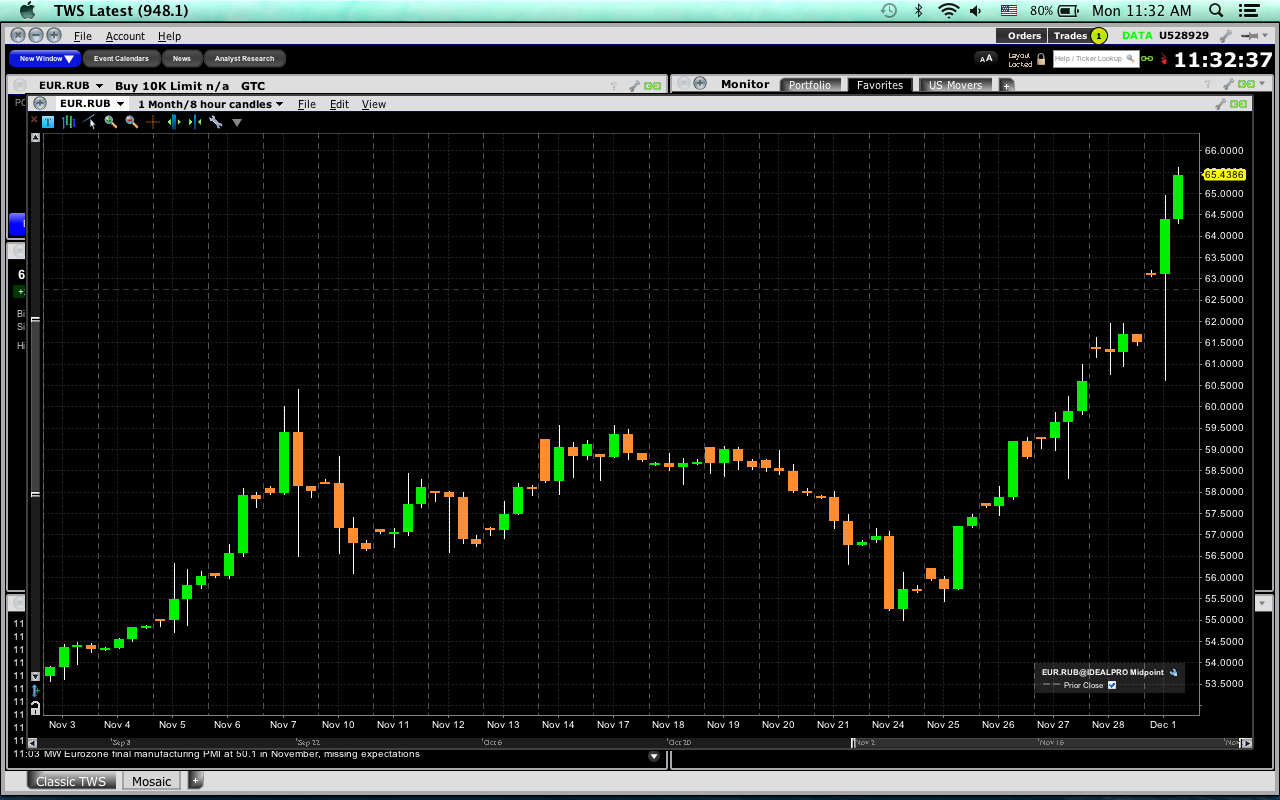The image size is (1280, 800).
Task: Click the horizontal scrollbar right arrow
Action: pyautogui.click(x=1246, y=743)
